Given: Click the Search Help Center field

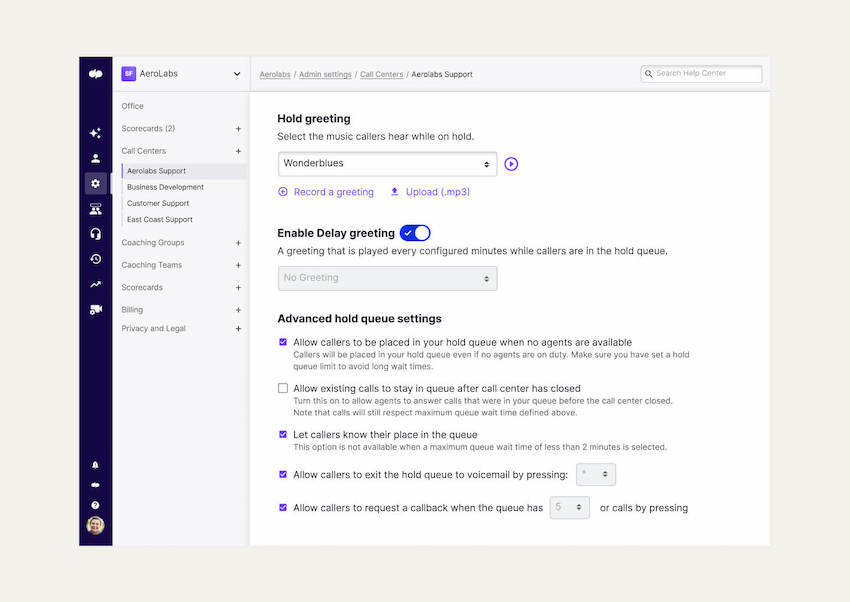Looking at the screenshot, I should (x=700, y=73).
